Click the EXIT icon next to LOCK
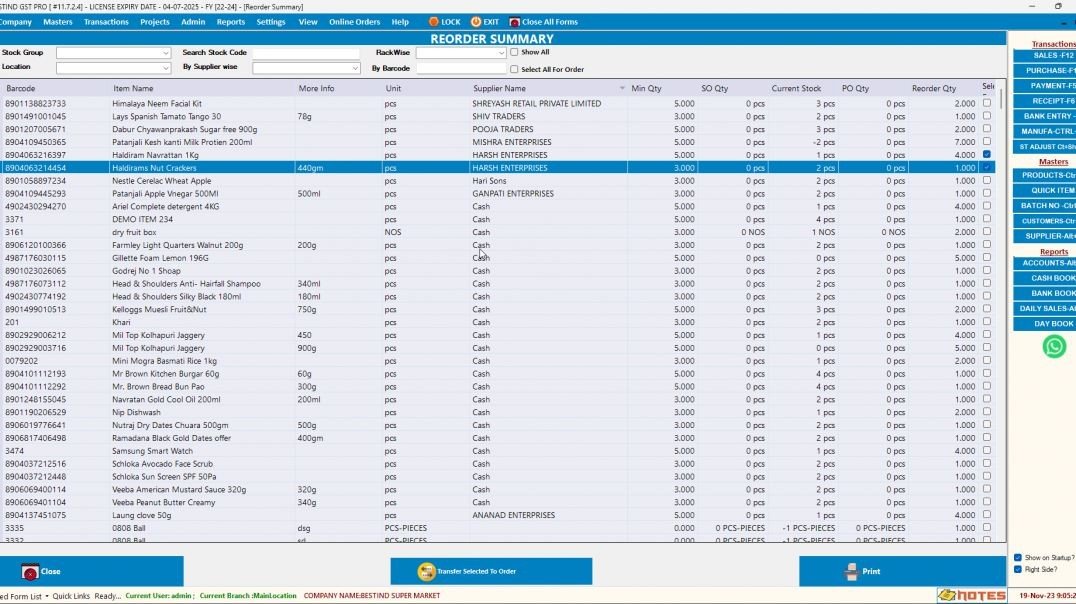The height and width of the screenshot is (604, 1076). point(474,21)
